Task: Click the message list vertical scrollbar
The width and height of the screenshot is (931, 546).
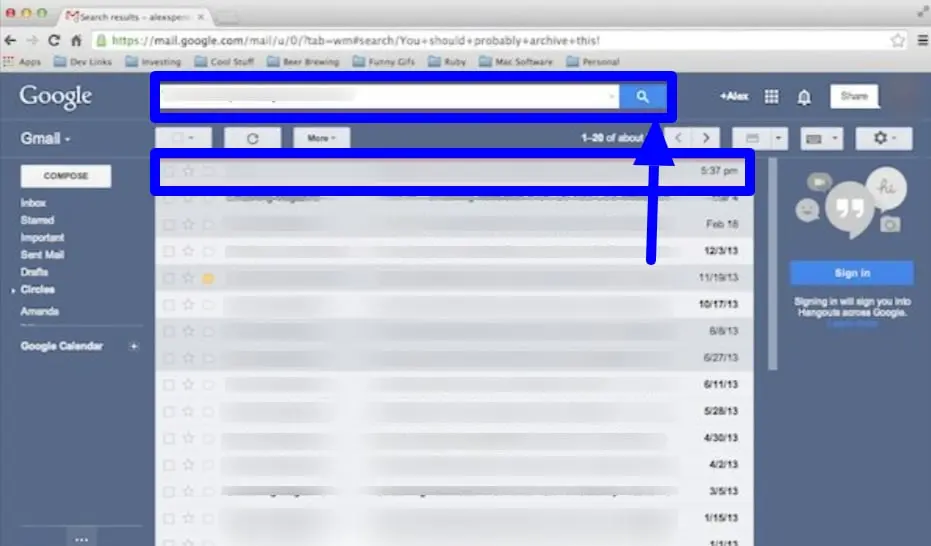Action: [x=772, y=264]
